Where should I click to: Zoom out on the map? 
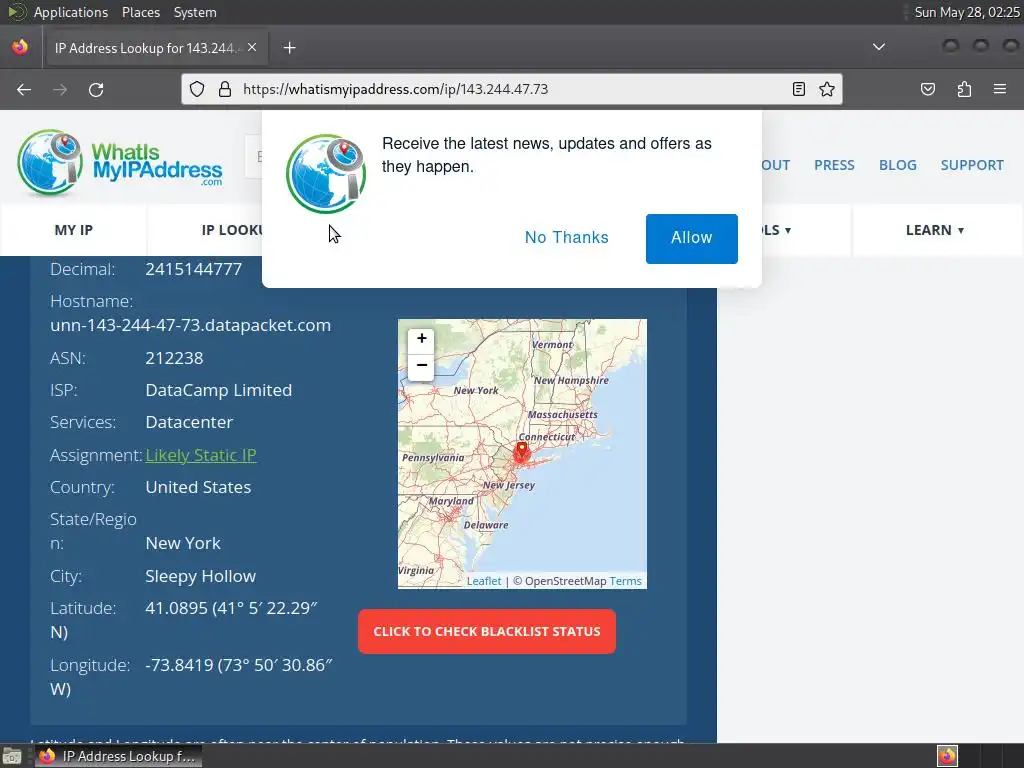click(422, 366)
